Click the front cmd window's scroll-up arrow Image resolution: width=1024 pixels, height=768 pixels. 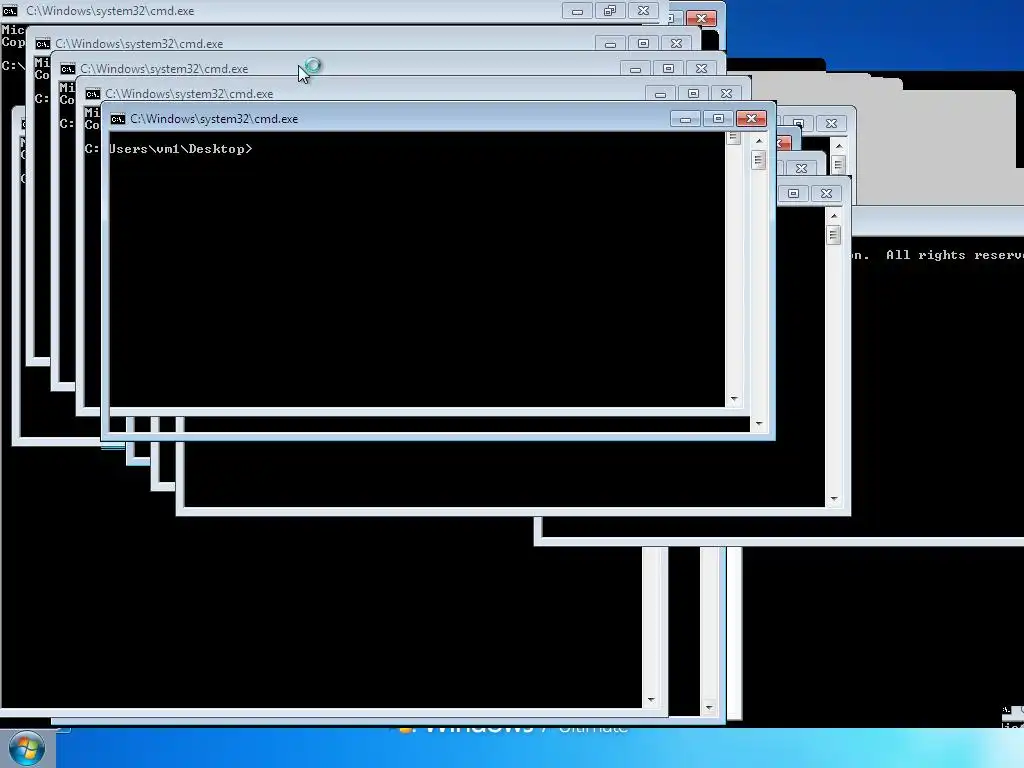[x=758, y=140]
